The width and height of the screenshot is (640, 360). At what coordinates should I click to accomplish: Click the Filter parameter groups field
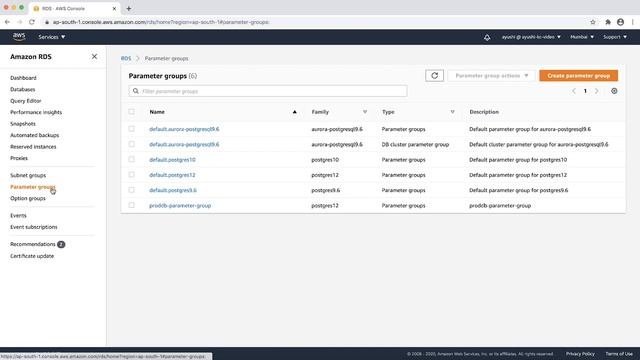(x=268, y=91)
